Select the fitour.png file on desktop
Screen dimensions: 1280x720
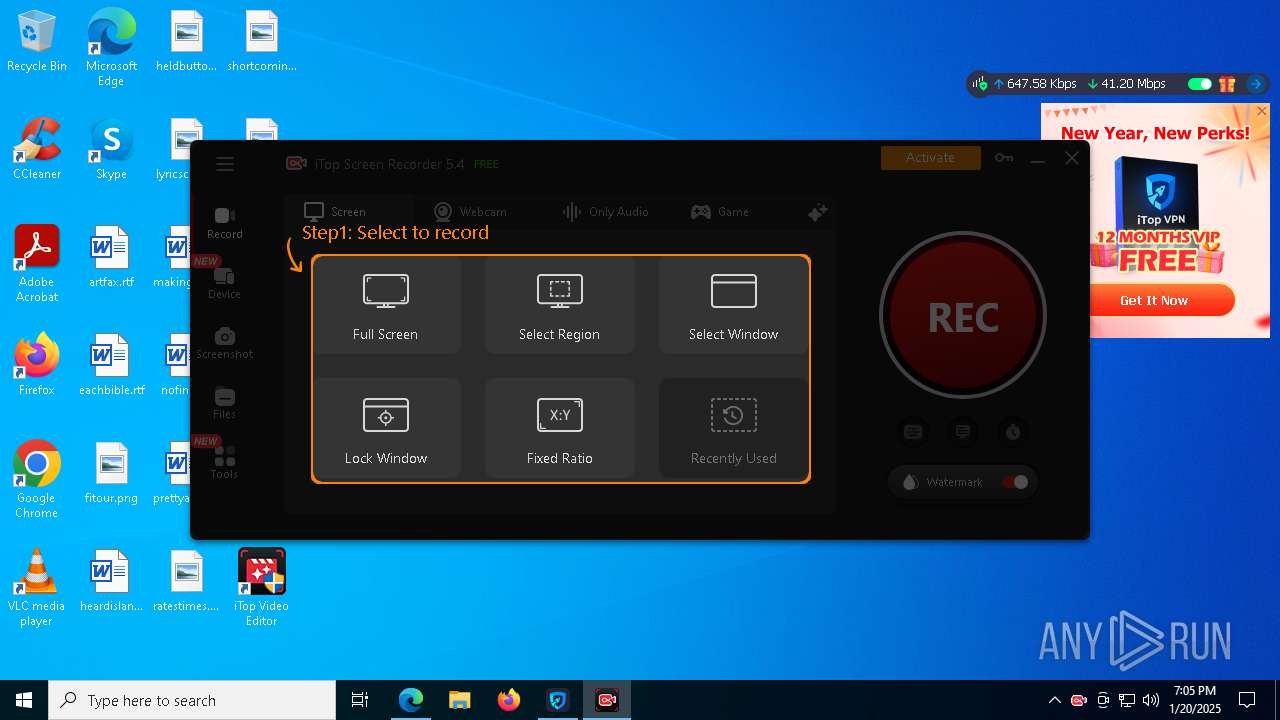[x=111, y=473]
